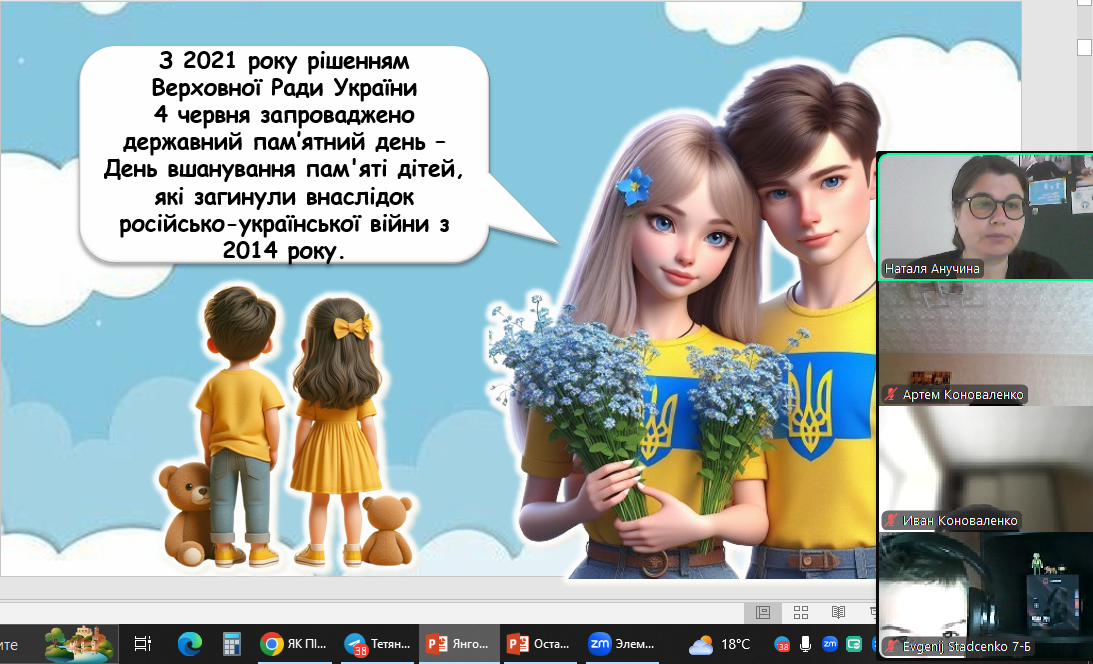Open Telegram window "Тетян..."
Viewport: 1093px width, 664px height.
click(377, 644)
